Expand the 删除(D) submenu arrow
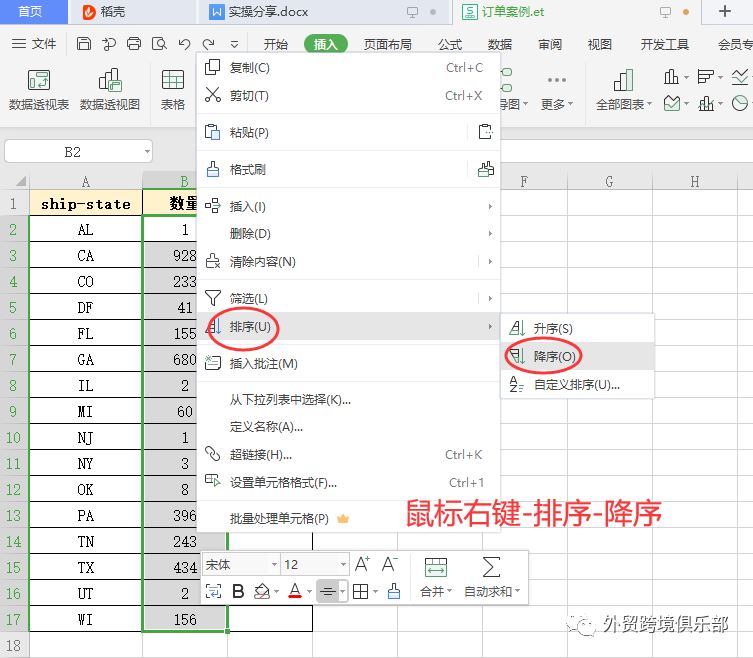 [x=490, y=233]
